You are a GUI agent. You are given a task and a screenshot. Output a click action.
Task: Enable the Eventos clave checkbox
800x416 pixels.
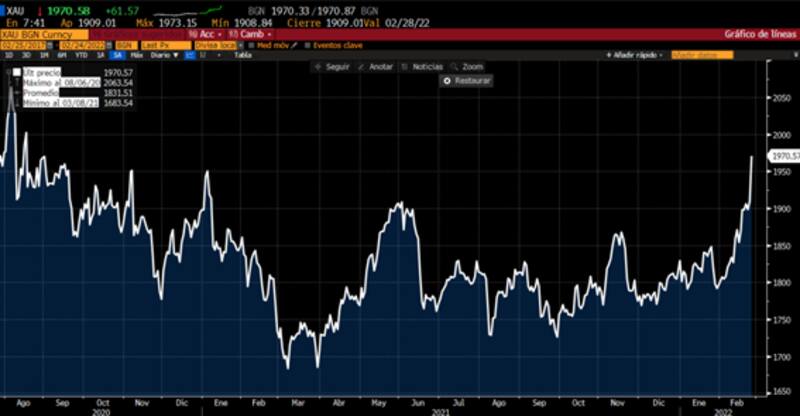pos(309,45)
